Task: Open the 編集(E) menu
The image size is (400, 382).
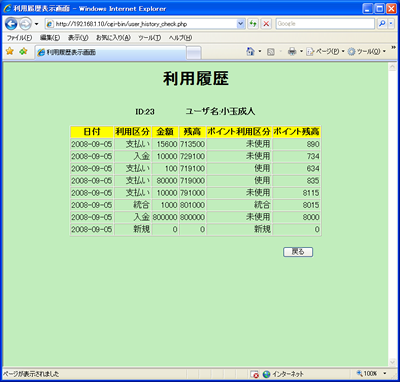Action: [x=50, y=38]
